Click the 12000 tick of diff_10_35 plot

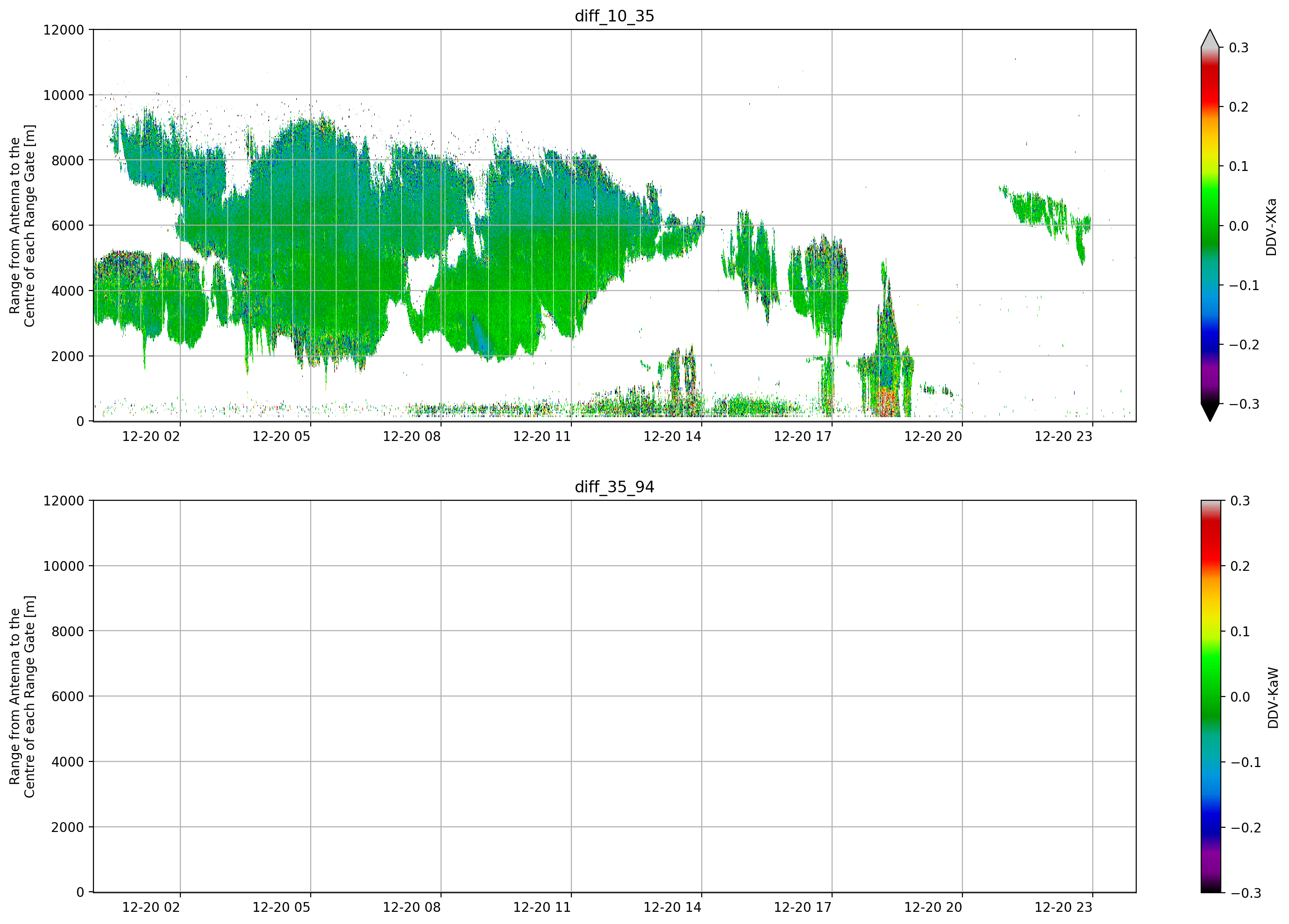tap(64, 29)
